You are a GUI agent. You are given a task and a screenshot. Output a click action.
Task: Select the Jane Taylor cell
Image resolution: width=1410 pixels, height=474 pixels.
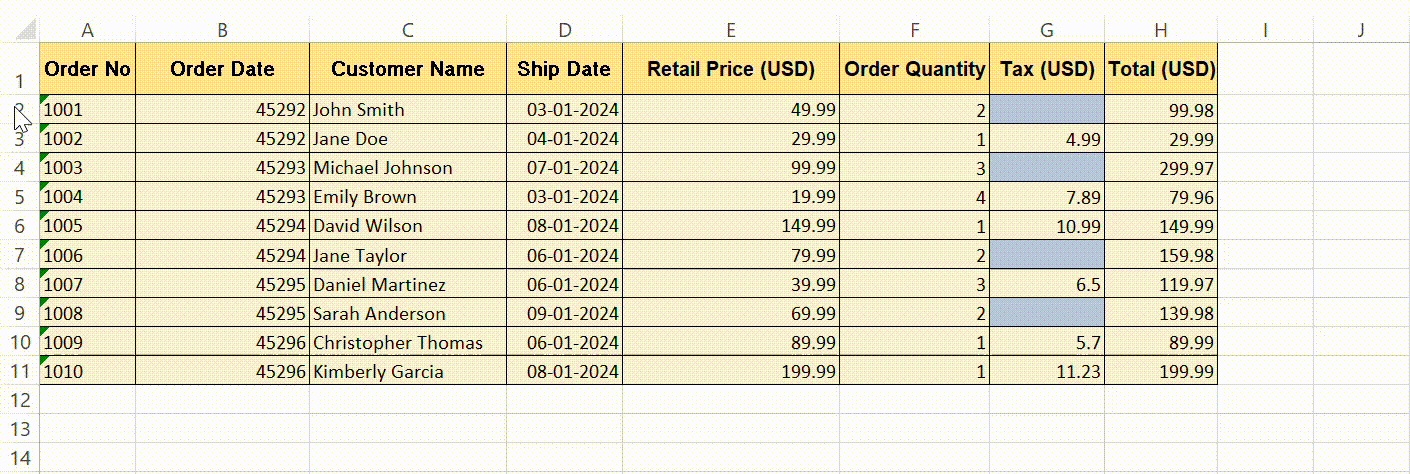407,255
